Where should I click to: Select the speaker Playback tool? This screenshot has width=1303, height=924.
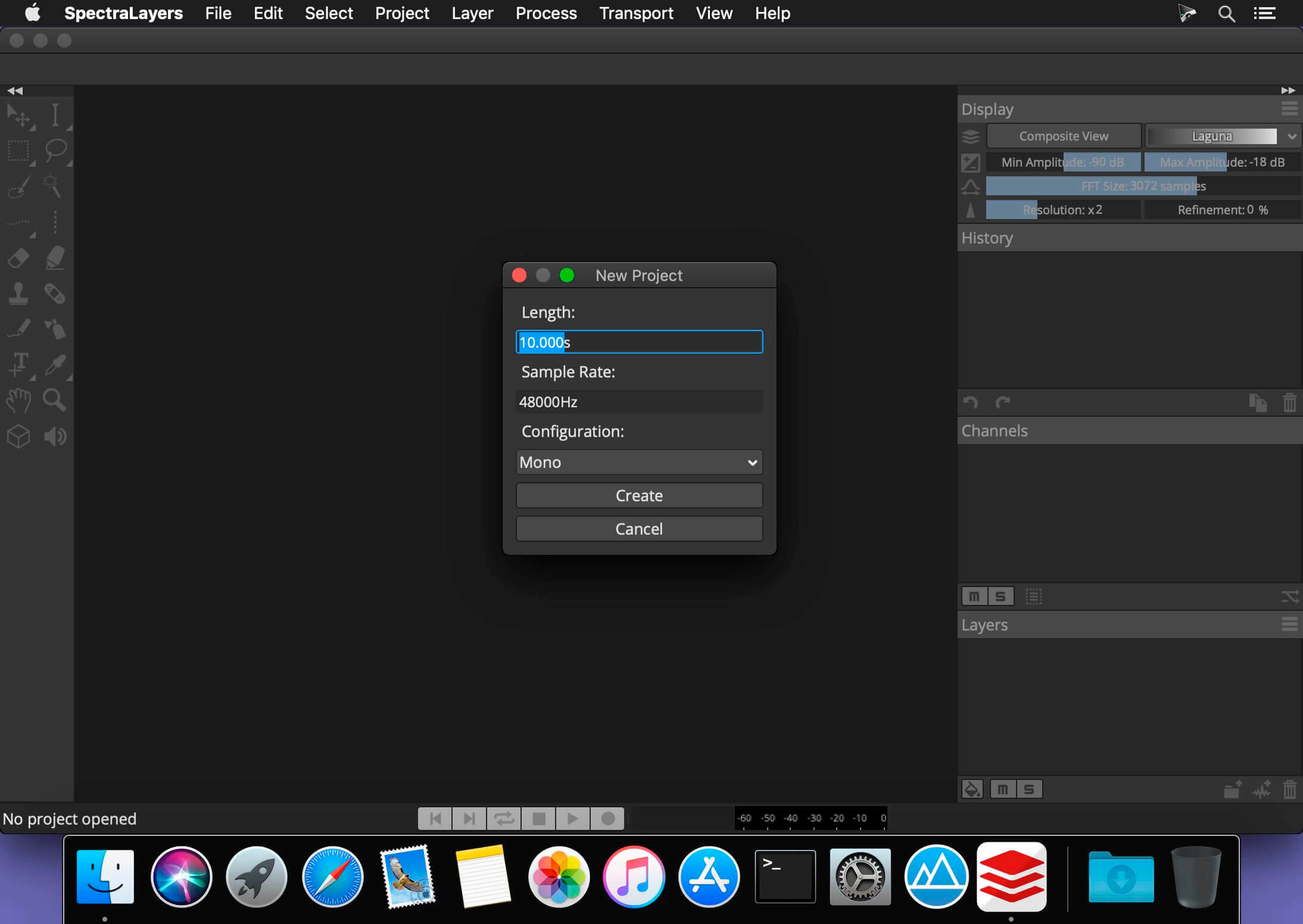(x=55, y=436)
